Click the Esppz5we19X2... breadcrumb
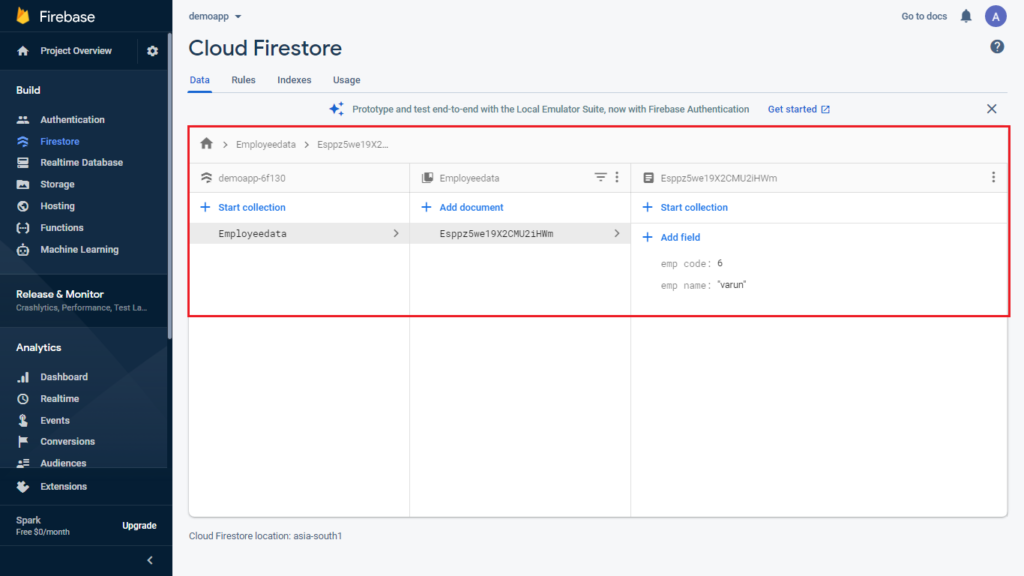The image size is (1024, 576). 353,144
